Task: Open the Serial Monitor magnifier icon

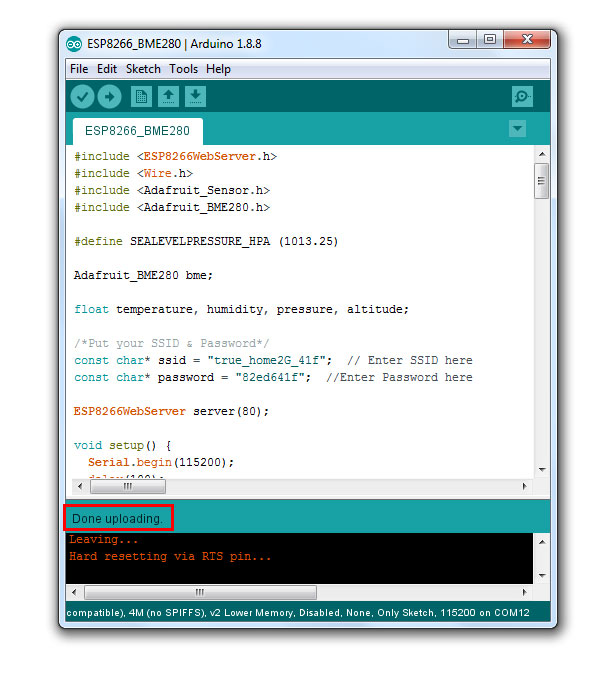Action: click(x=522, y=96)
